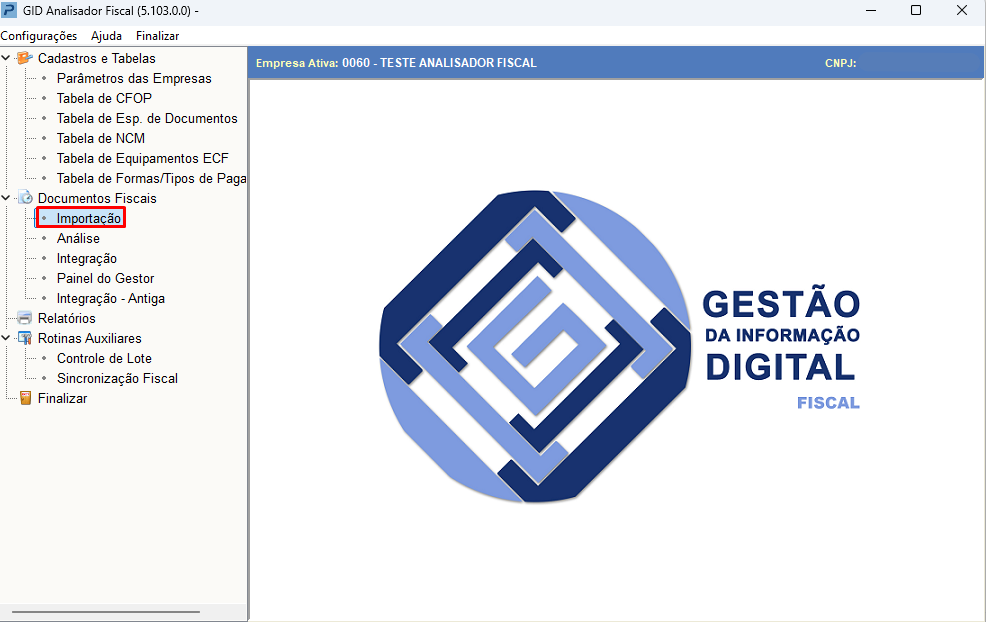Select Integração under Documentos Fiscais
This screenshot has width=986, height=622.
coord(87,258)
